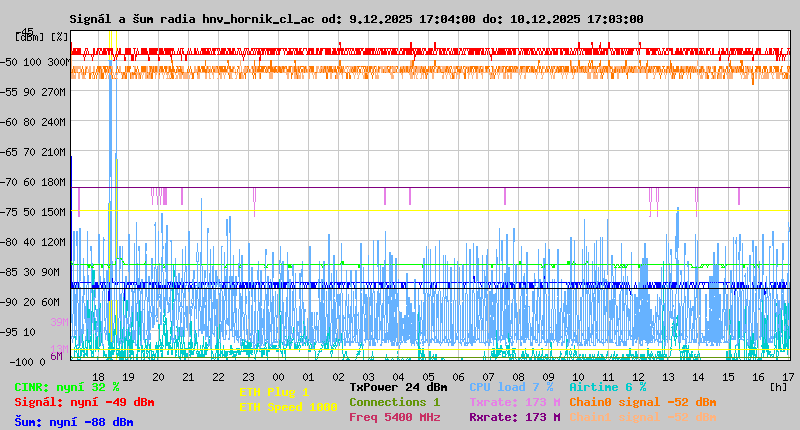
Task: Select the CPU load legend entry
Action: pos(511,387)
